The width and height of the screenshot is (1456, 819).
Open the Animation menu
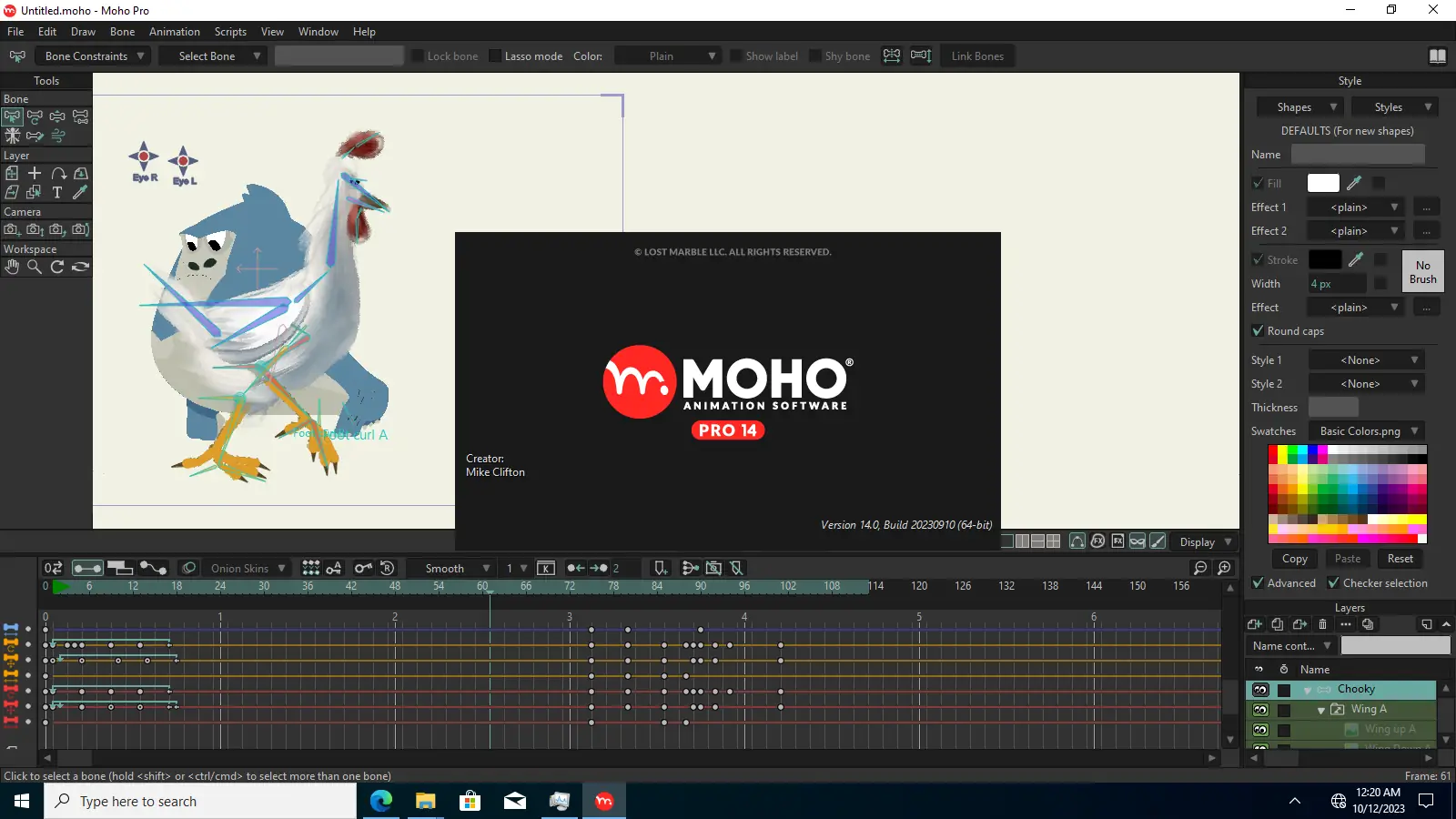[x=175, y=31]
